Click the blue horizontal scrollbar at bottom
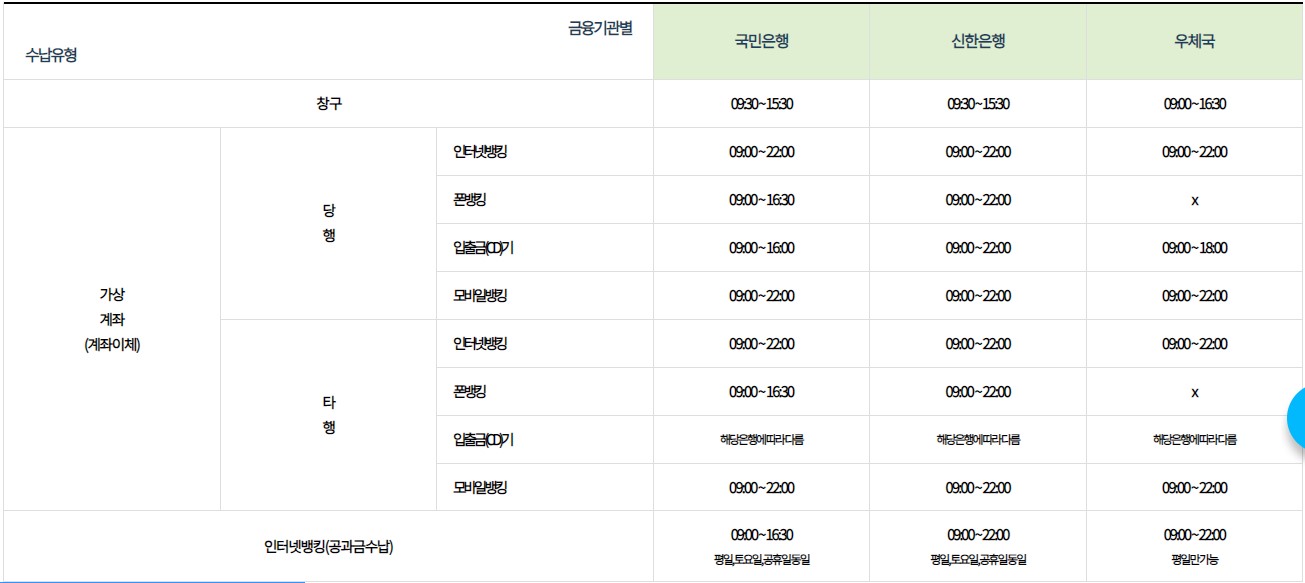Image resolution: width=1305 pixels, height=583 pixels. 152,581
